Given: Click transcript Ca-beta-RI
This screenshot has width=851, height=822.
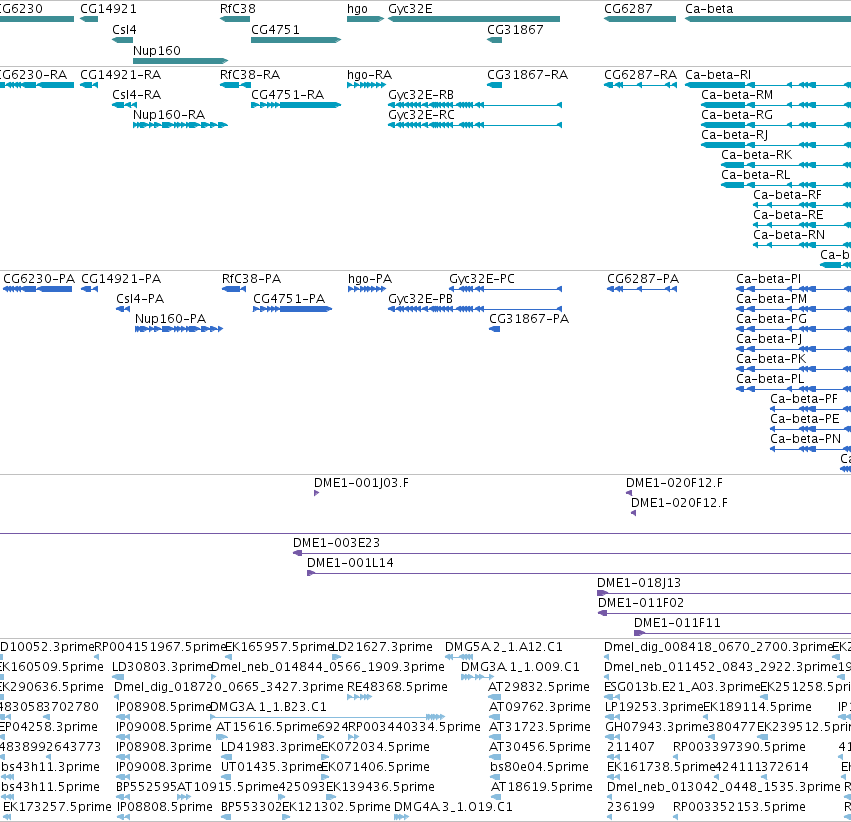Looking at the screenshot, I should coord(768,85).
